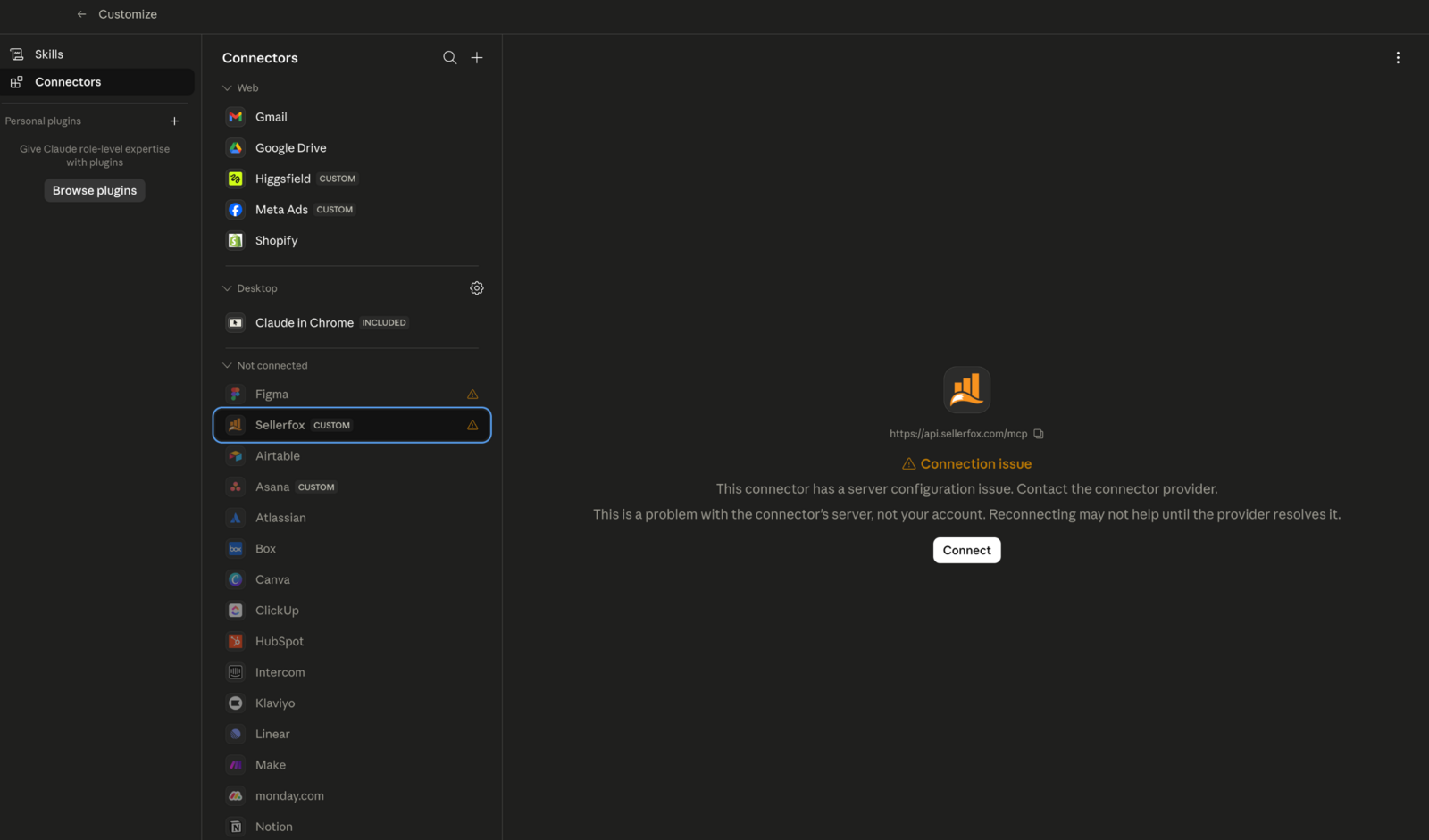The height and width of the screenshot is (840, 1429).
Task: Click the Sellerfox logo in details pane
Action: [x=967, y=390]
